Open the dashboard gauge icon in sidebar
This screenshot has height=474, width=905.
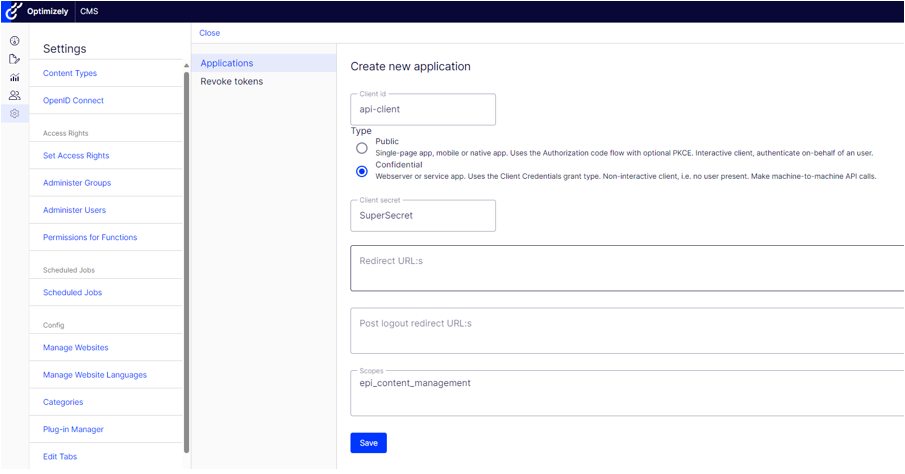pos(14,41)
